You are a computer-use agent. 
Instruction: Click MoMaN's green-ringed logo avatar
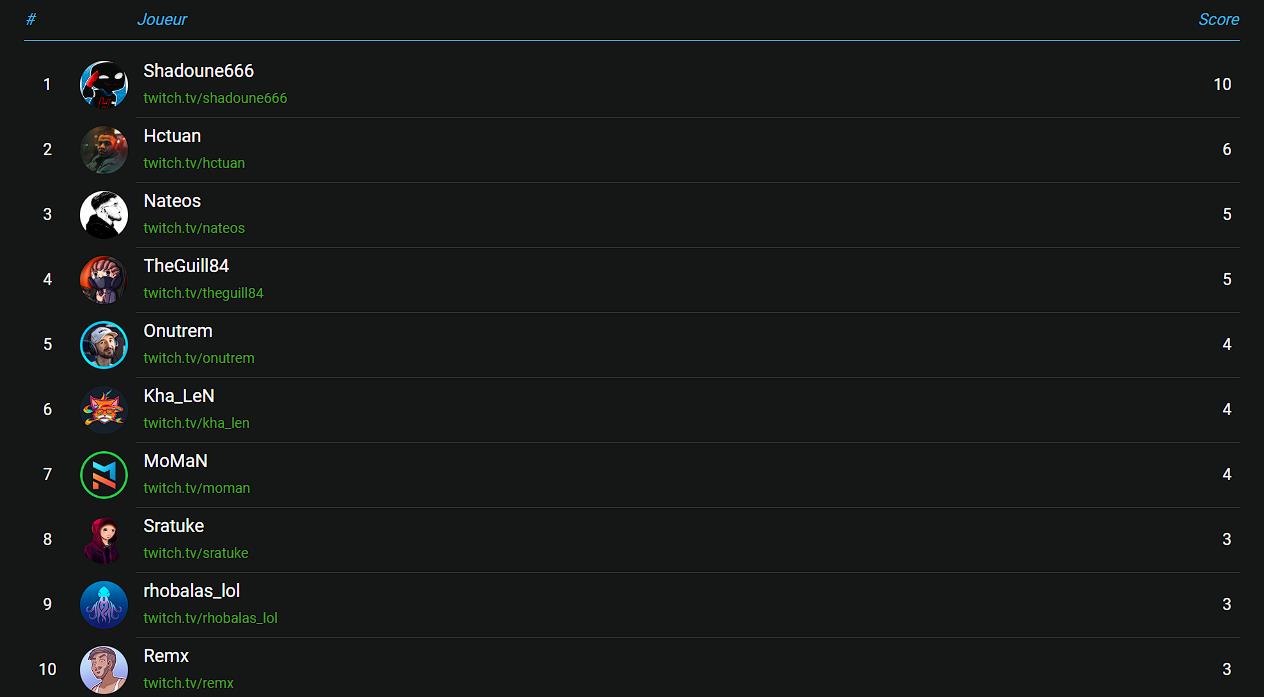(104, 475)
